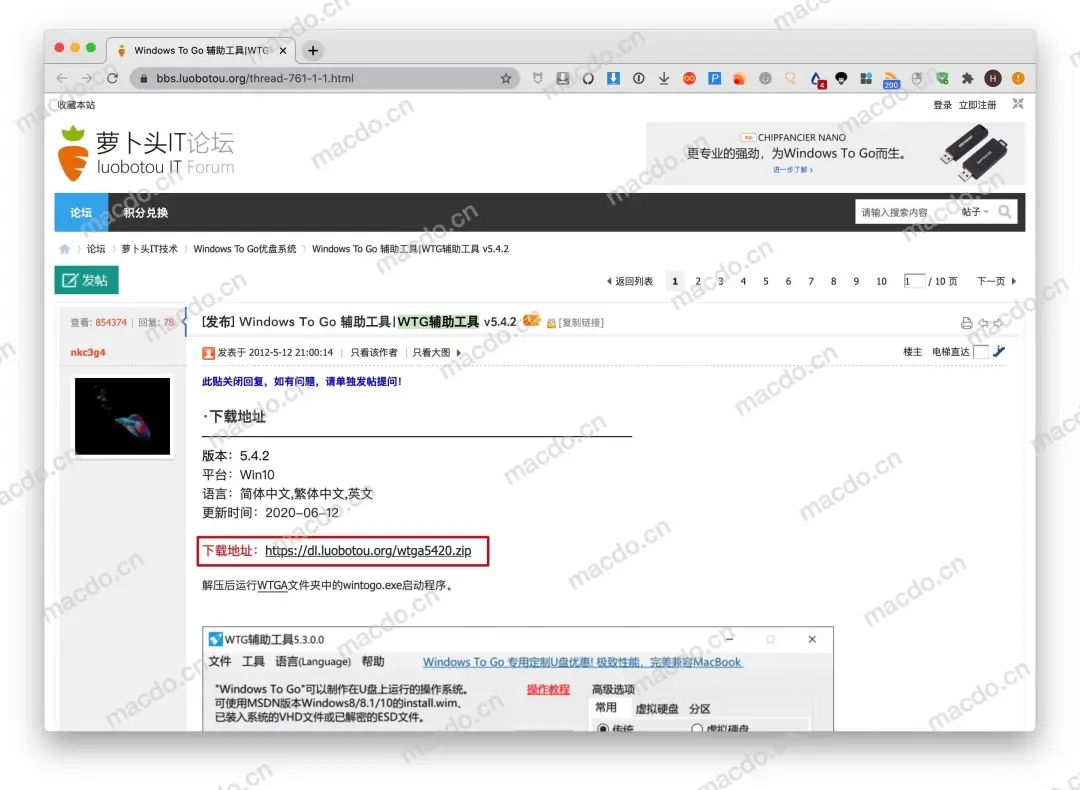Open the Chrome extensions puzzle icon
This screenshot has height=790, width=1080.
coord(967,78)
